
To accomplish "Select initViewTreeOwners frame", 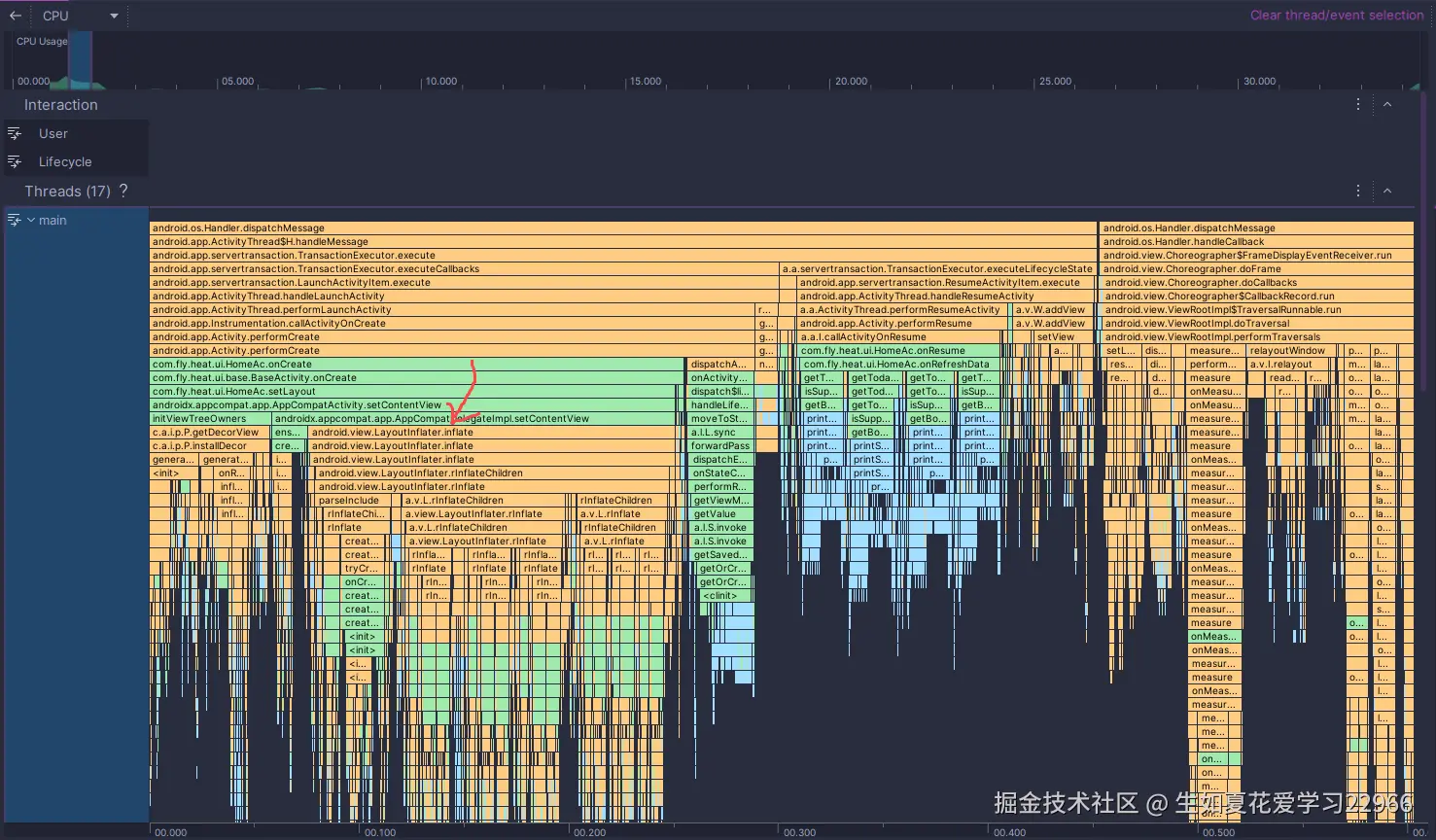I will point(210,418).
